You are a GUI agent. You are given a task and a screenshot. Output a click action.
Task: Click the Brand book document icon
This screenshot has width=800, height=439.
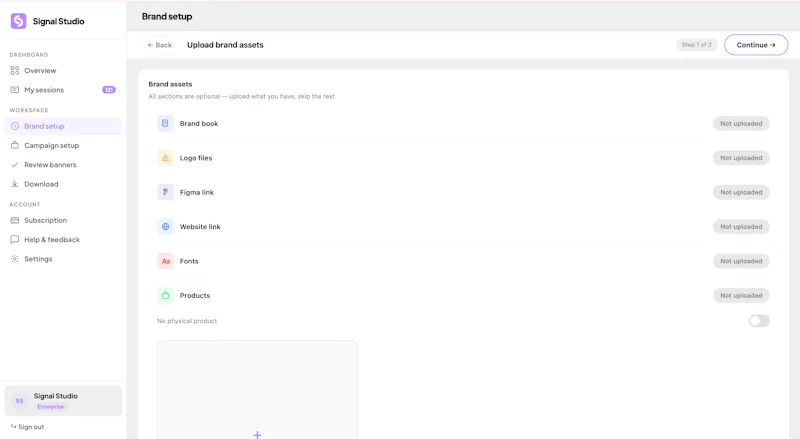click(165, 124)
